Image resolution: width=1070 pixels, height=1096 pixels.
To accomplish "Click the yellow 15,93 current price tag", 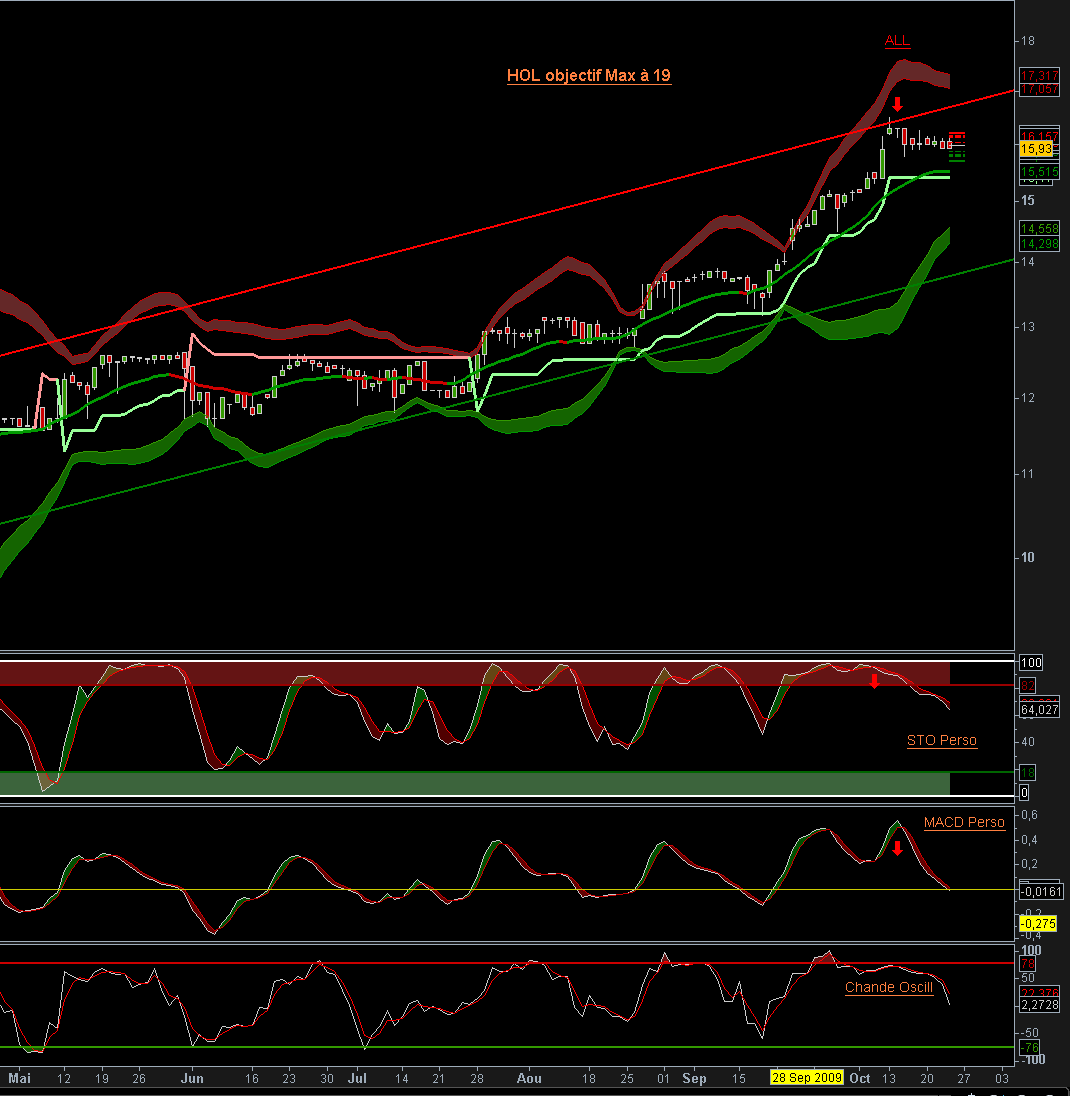I will pyautogui.click(x=1036, y=149).
